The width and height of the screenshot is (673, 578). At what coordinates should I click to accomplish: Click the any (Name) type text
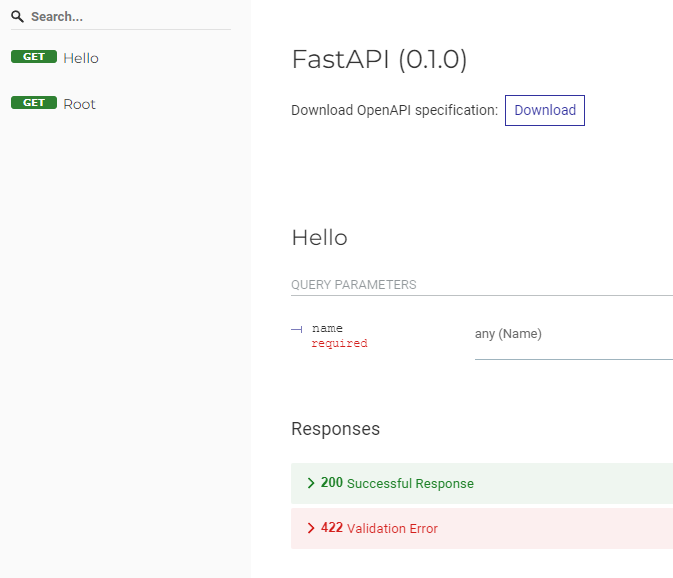508,334
